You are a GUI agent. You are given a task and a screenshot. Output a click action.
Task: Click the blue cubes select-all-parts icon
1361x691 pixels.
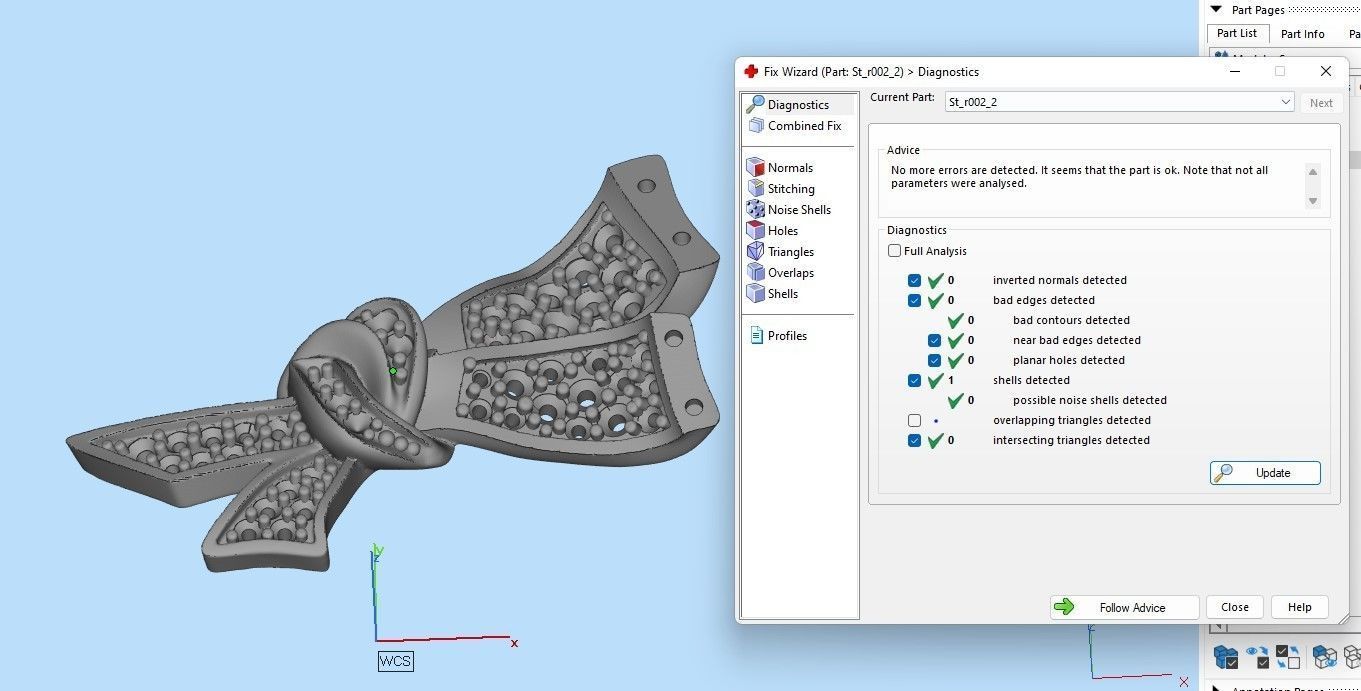click(1226, 657)
